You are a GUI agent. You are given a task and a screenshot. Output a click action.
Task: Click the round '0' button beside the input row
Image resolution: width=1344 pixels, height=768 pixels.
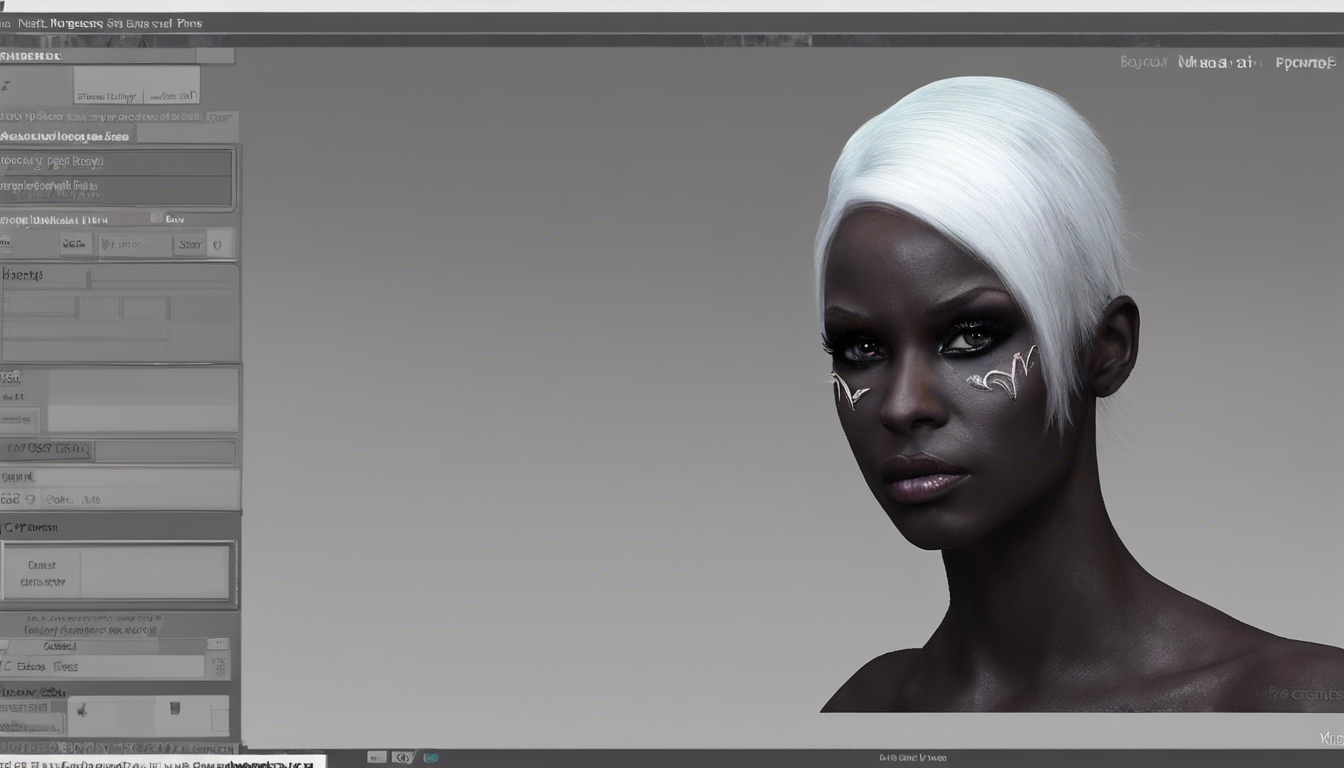[220, 243]
